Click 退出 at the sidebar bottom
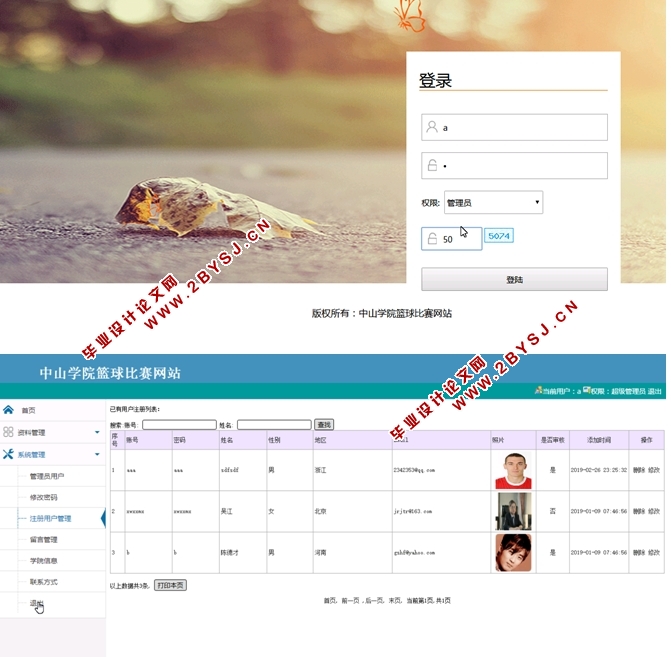This screenshot has width=671, height=657. pyautogui.click(x=36, y=603)
